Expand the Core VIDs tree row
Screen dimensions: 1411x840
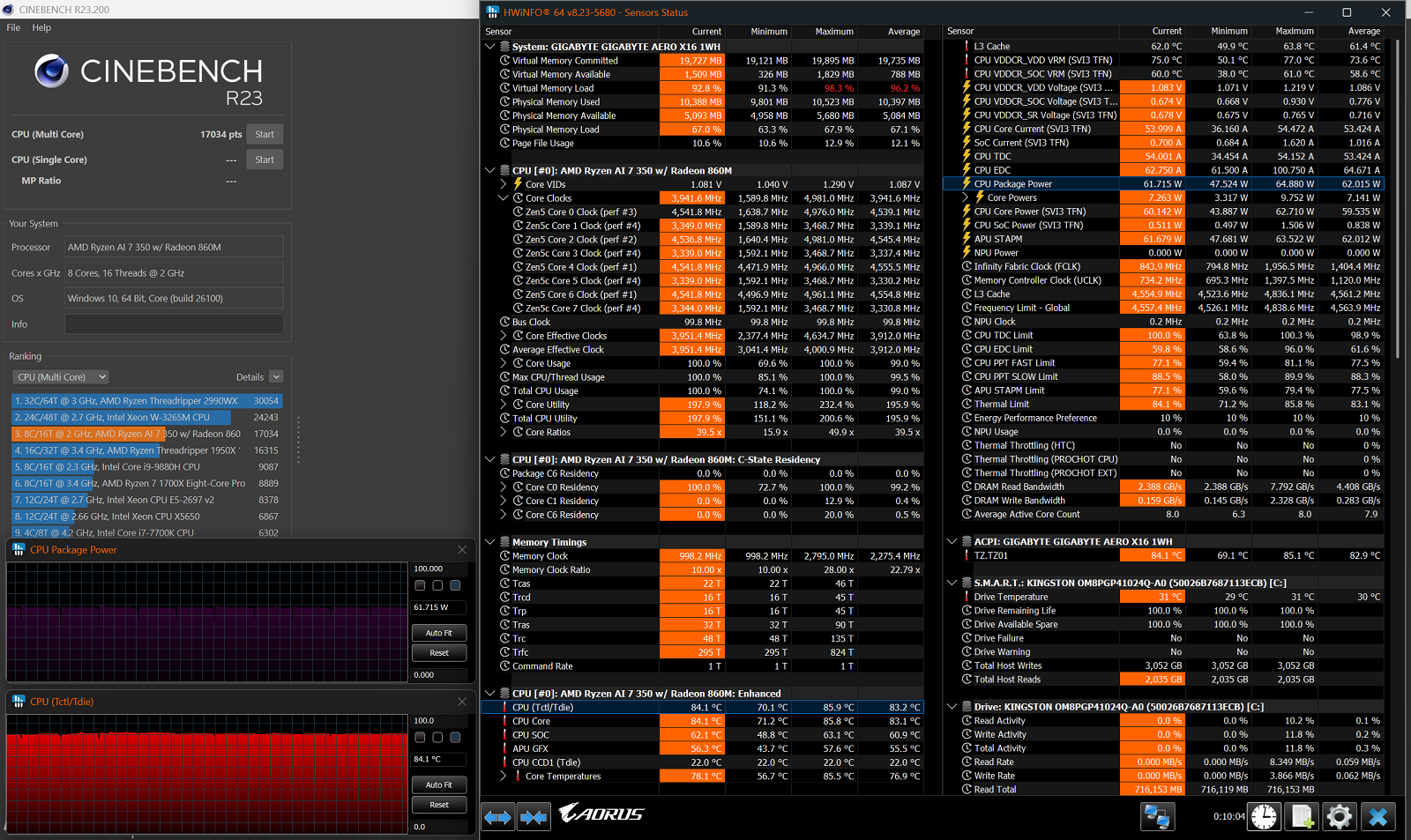point(504,184)
